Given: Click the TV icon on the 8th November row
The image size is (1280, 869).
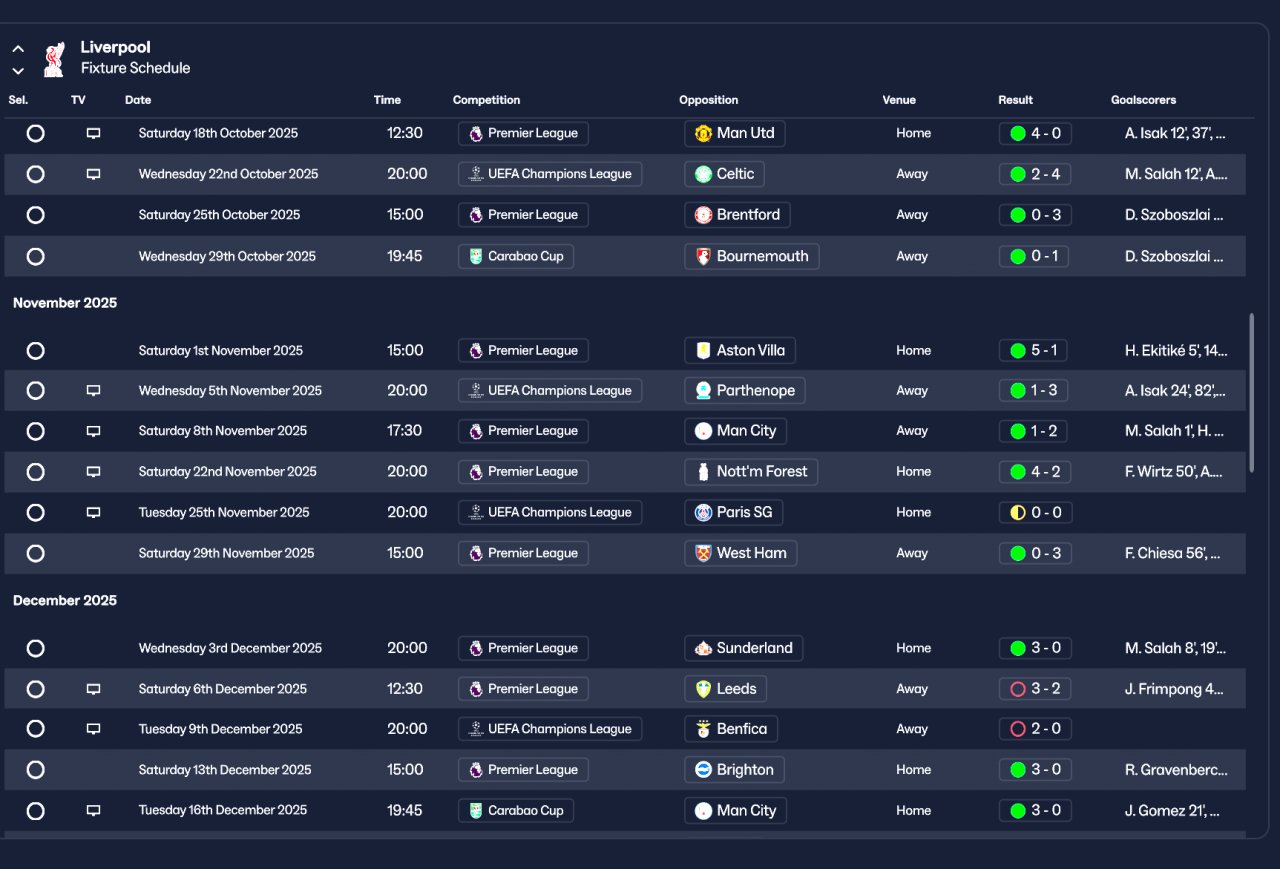Looking at the screenshot, I should point(93,431).
